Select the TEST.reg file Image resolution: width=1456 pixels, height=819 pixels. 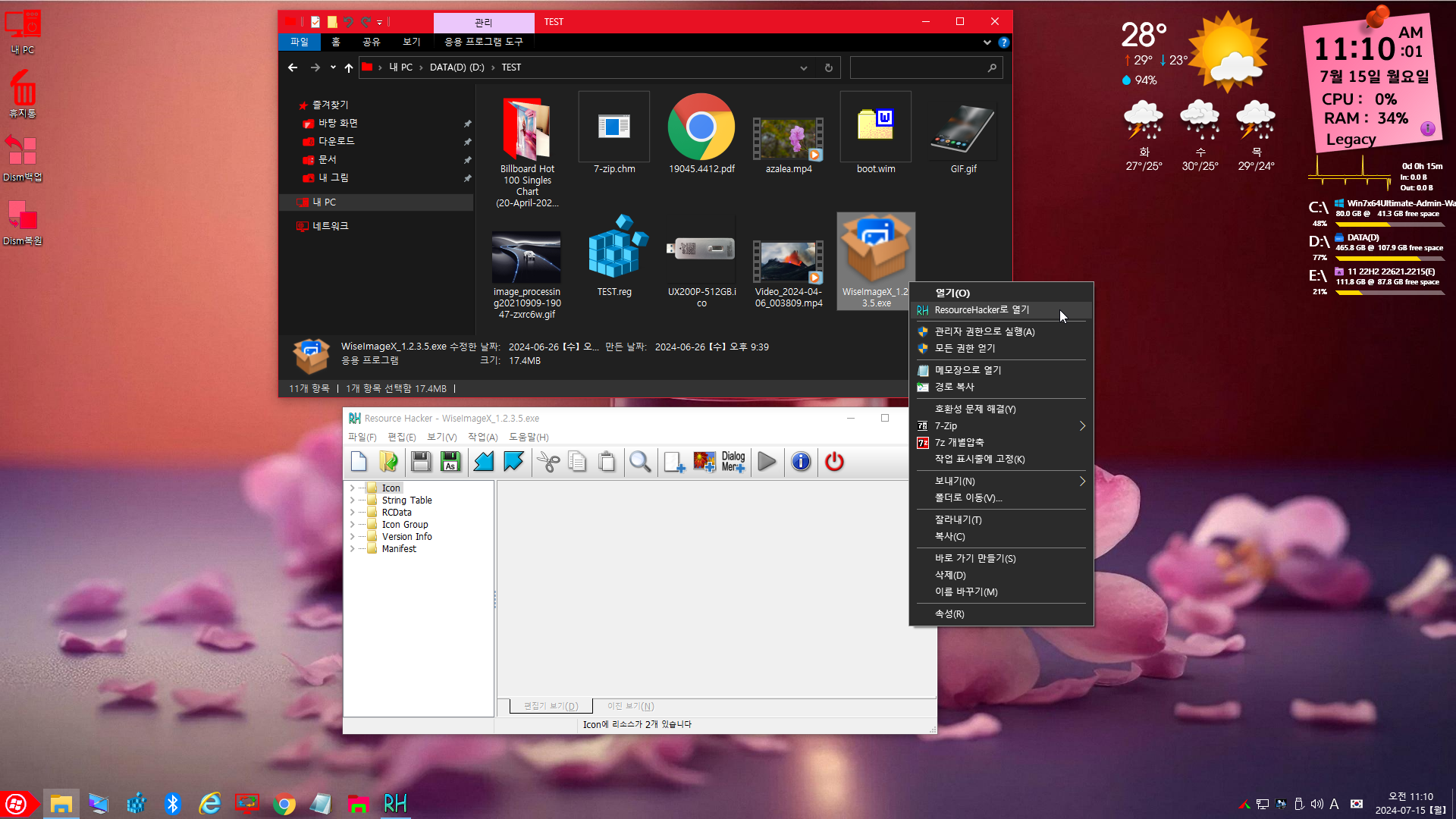(x=614, y=256)
